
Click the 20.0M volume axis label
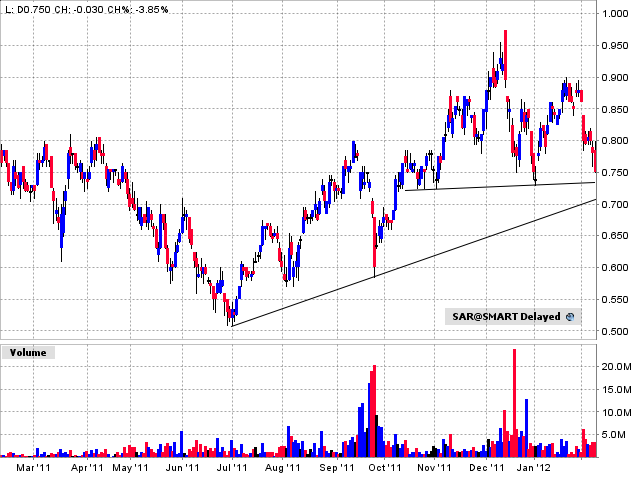tap(616, 367)
